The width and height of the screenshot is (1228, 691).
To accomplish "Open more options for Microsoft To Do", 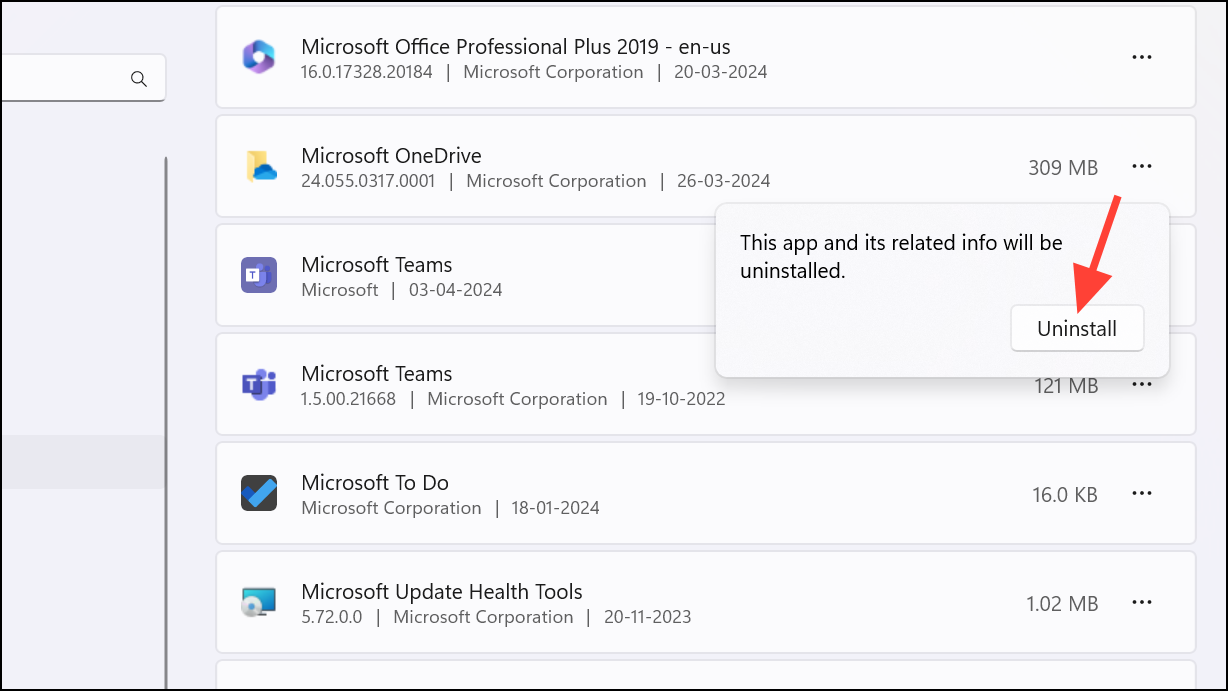I will click(x=1142, y=493).
